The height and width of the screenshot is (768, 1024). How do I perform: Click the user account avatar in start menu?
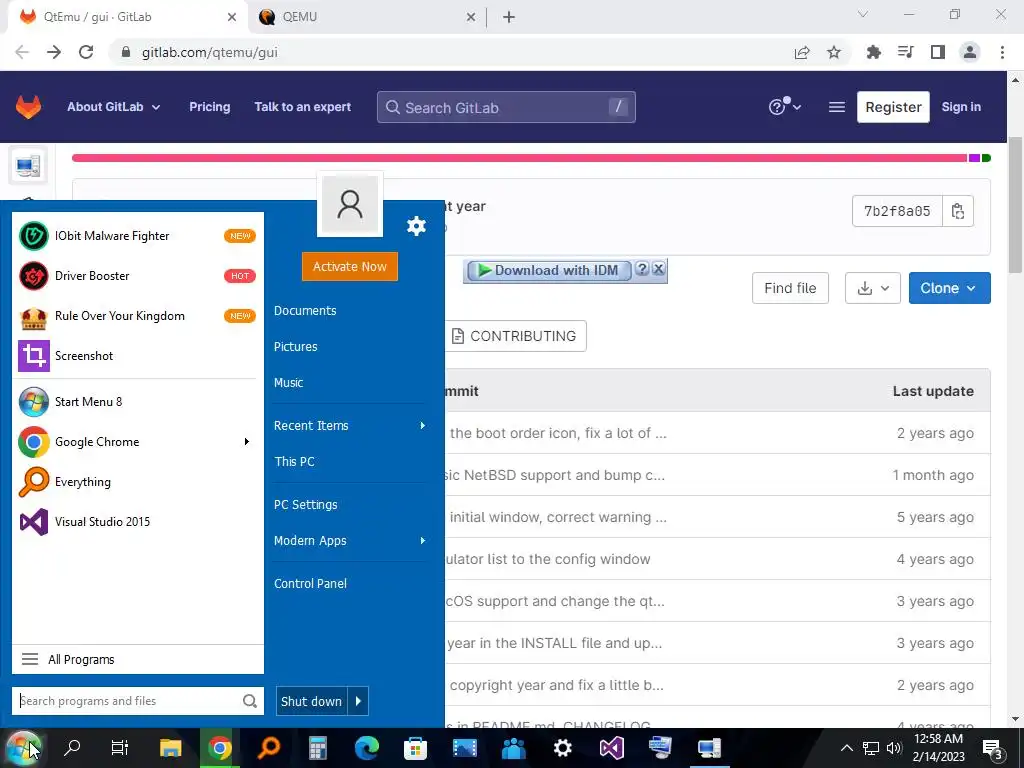[349, 204]
